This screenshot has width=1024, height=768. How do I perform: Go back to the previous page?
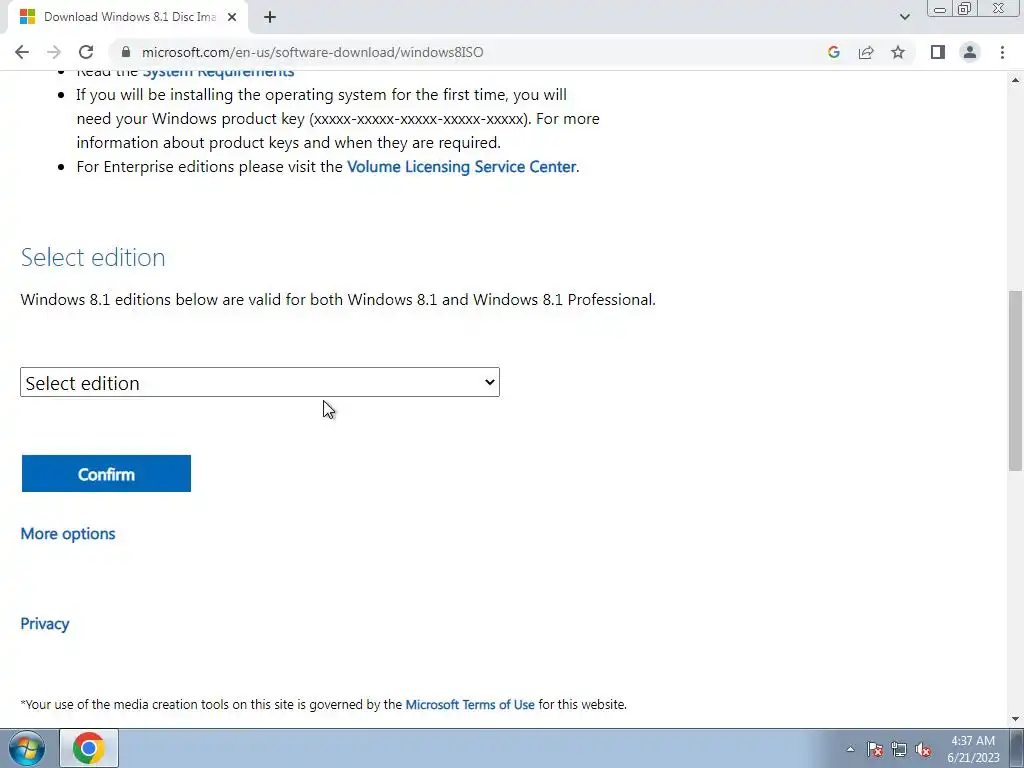coord(22,52)
